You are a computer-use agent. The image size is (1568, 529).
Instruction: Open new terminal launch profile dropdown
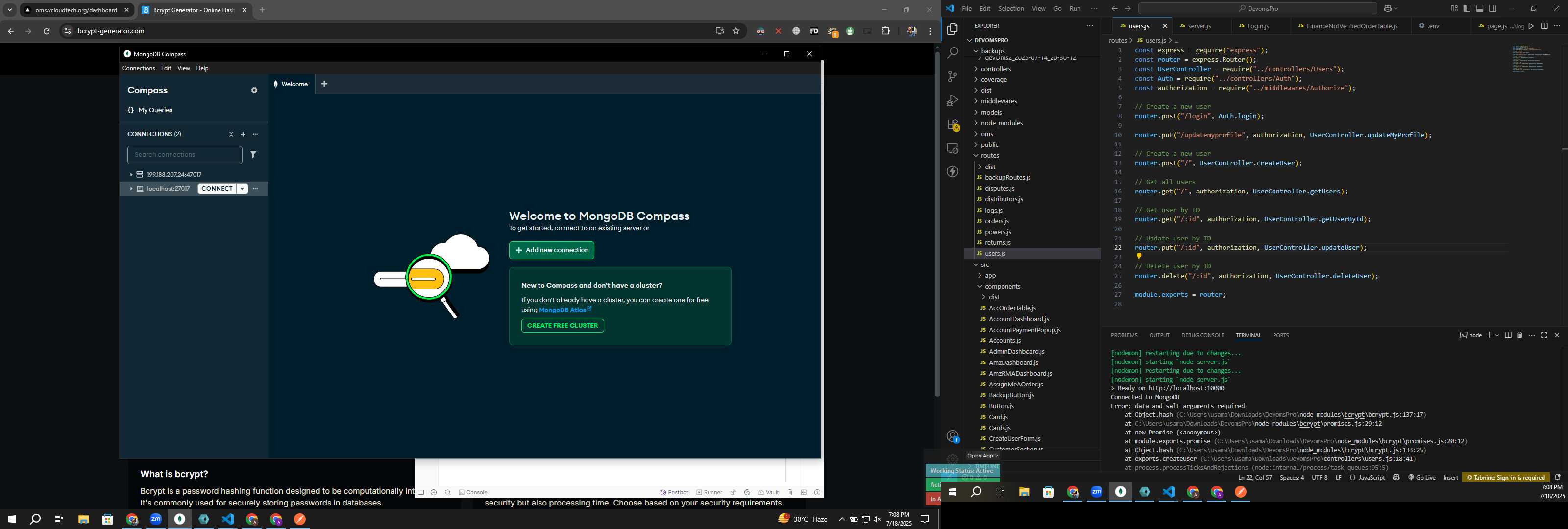(x=1497, y=336)
